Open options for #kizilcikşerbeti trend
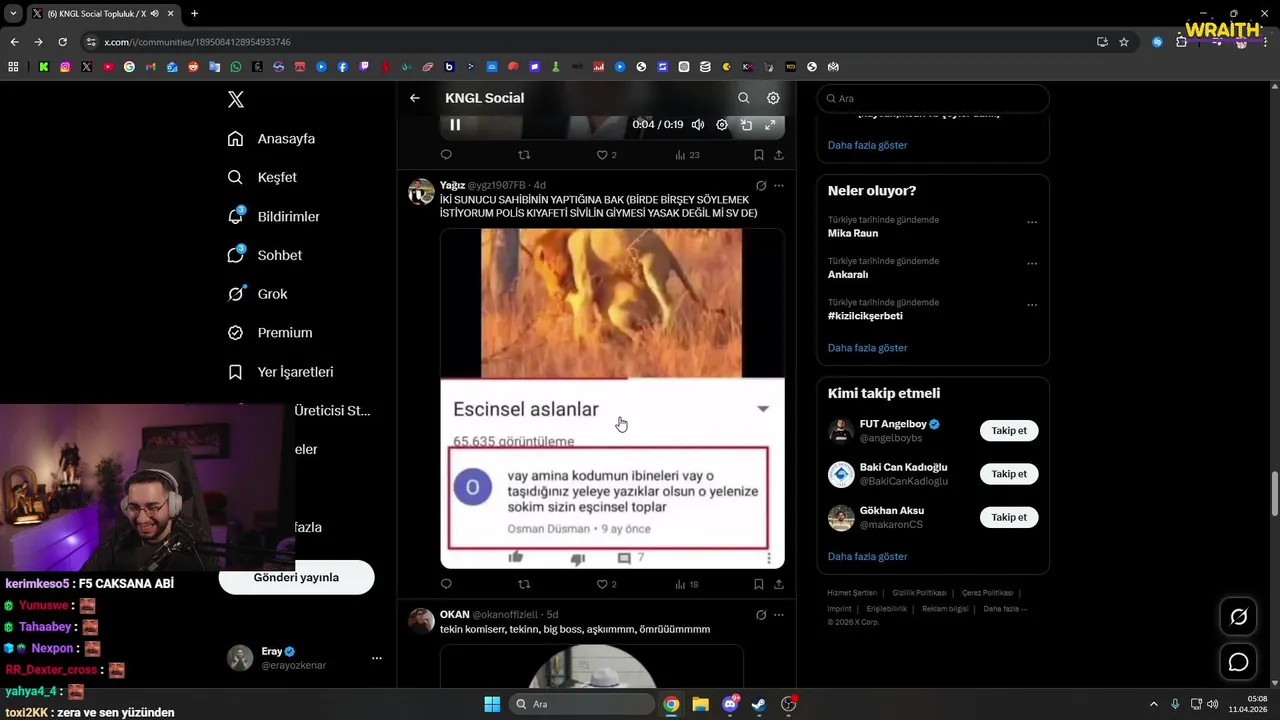 point(1032,305)
